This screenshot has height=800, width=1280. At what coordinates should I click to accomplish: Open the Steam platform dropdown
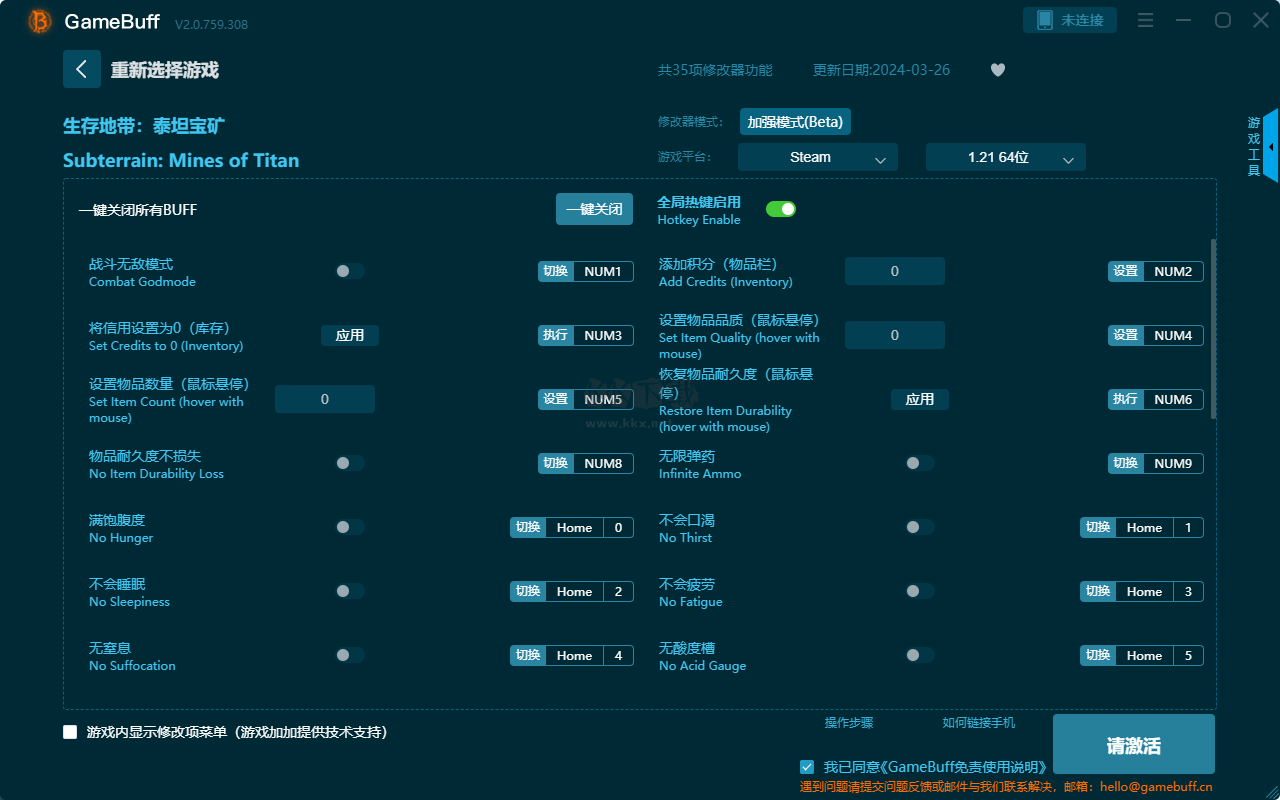[818, 157]
